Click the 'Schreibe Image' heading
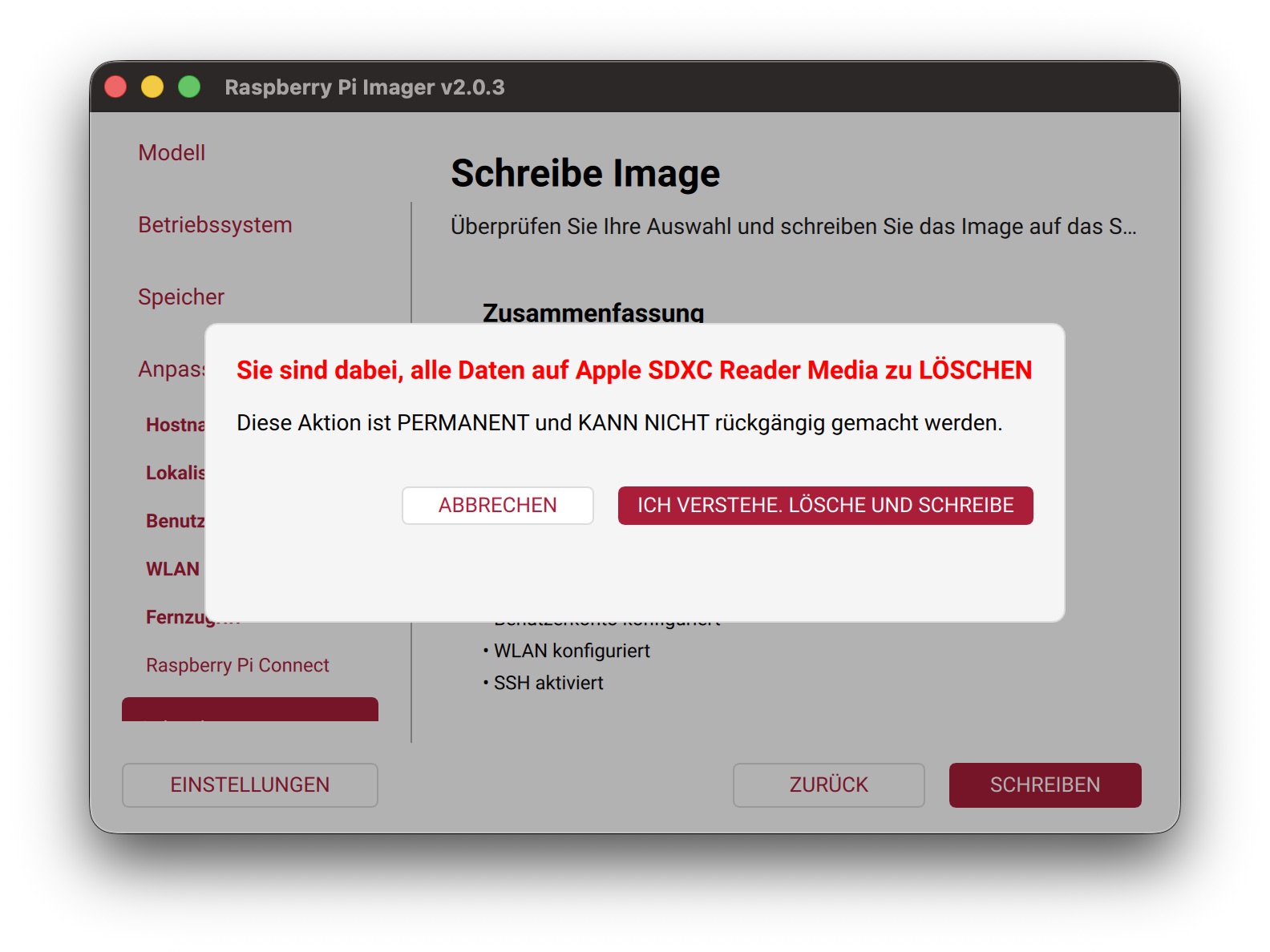 click(x=585, y=173)
